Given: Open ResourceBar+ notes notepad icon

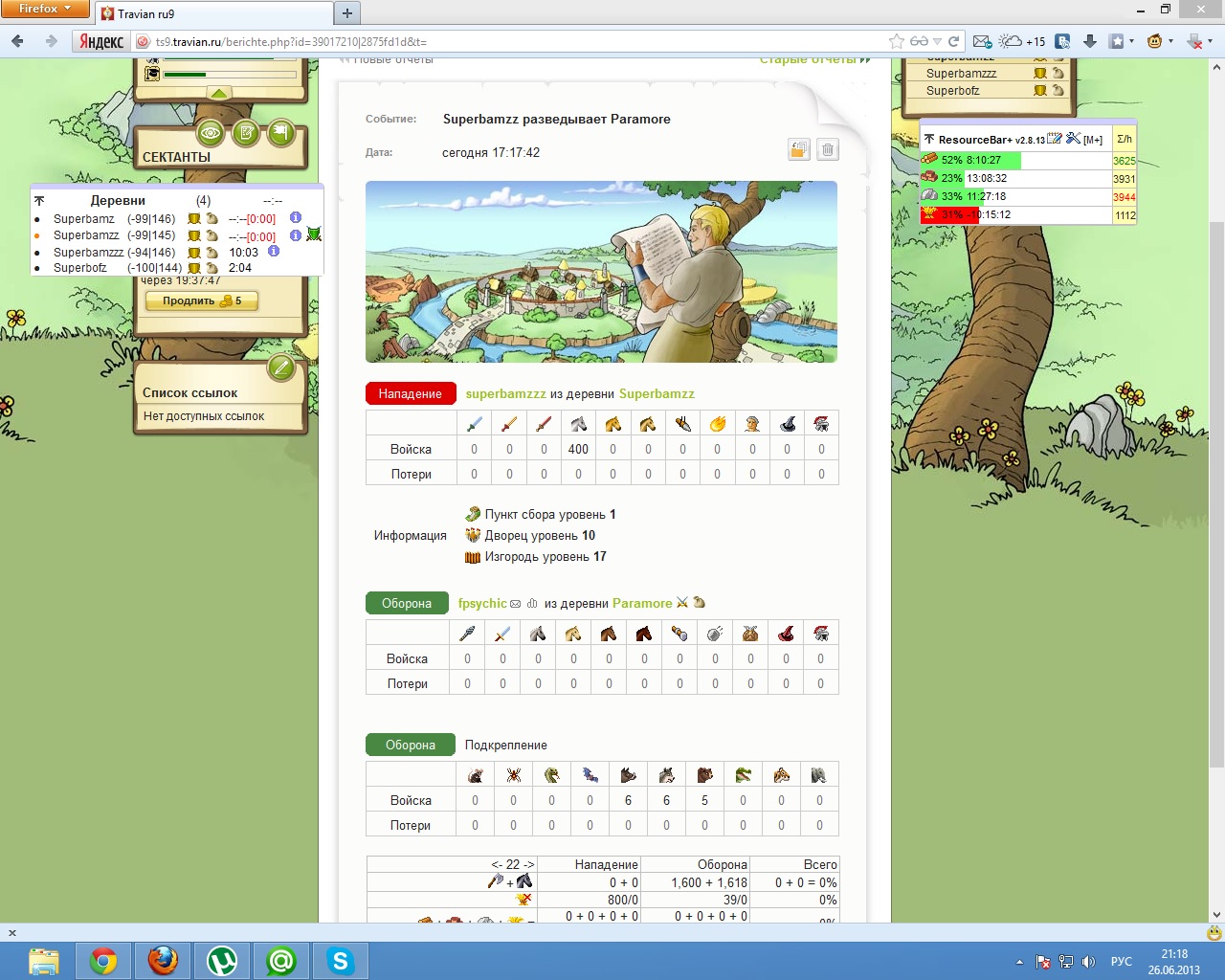Looking at the screenshot, I should (1055, 139).
